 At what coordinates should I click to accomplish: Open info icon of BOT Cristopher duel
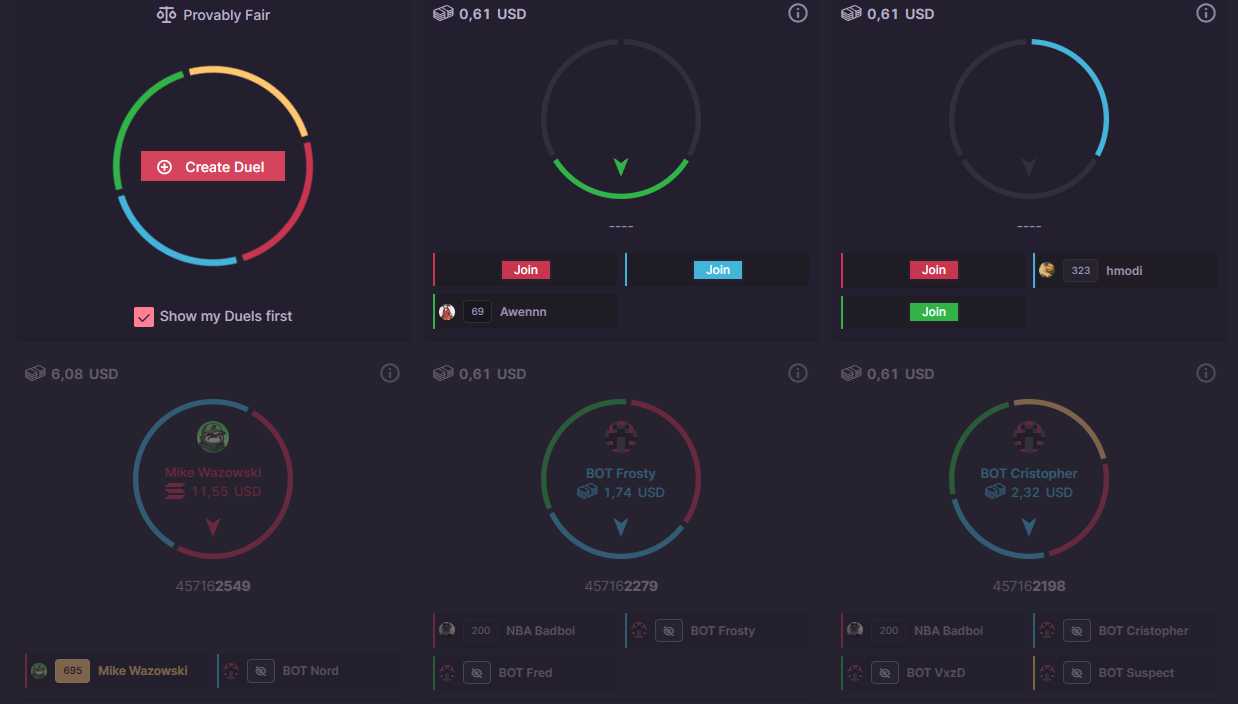(x=1206, y=373)
